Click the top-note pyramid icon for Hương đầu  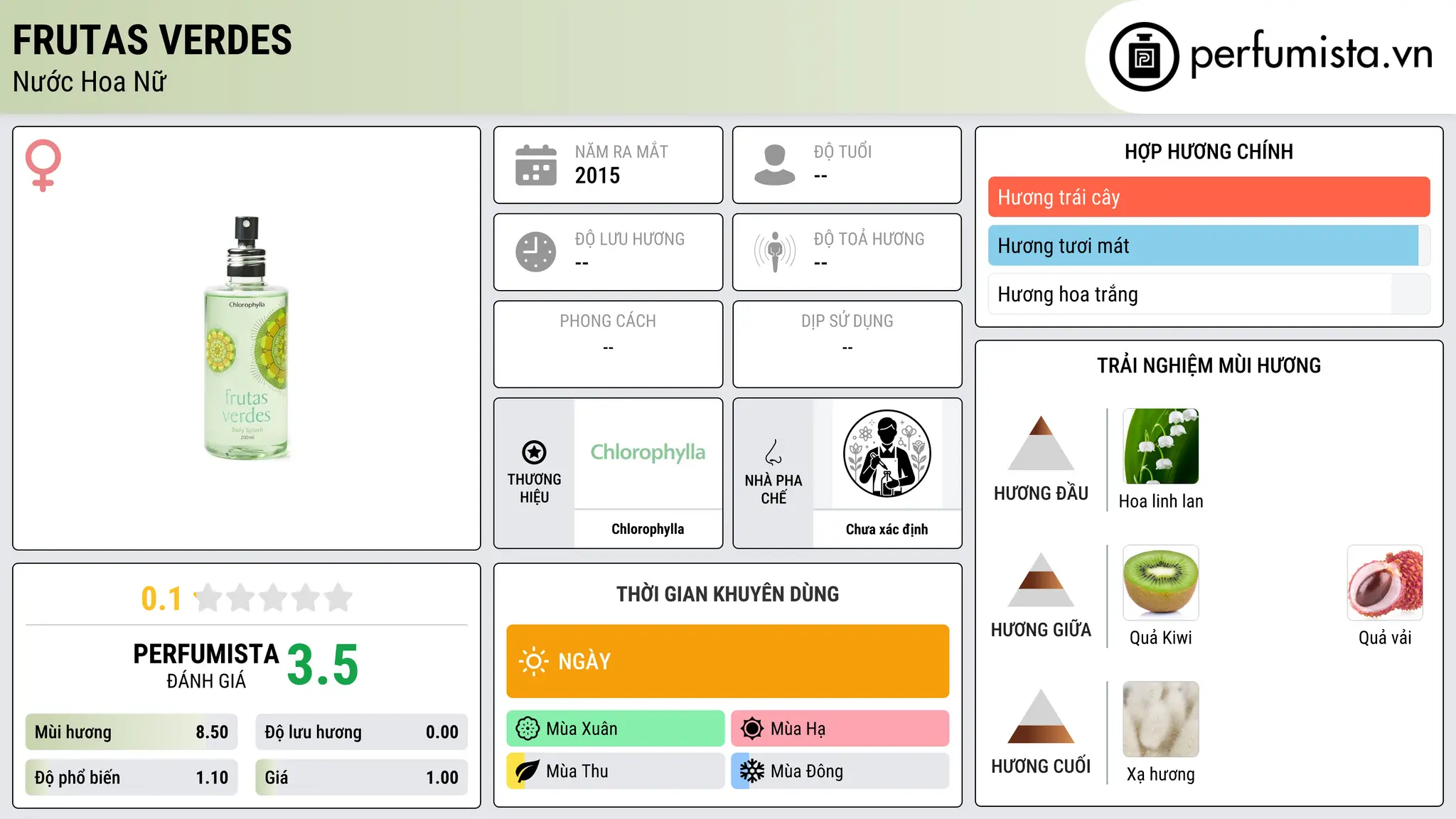click(x=1041, y=443)
